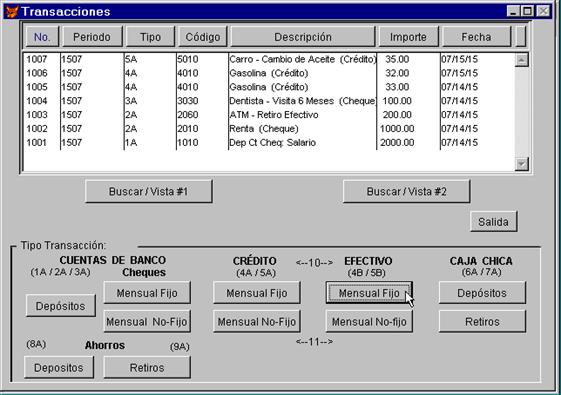Open Buscar / Vista #1

tap(148, 191)
